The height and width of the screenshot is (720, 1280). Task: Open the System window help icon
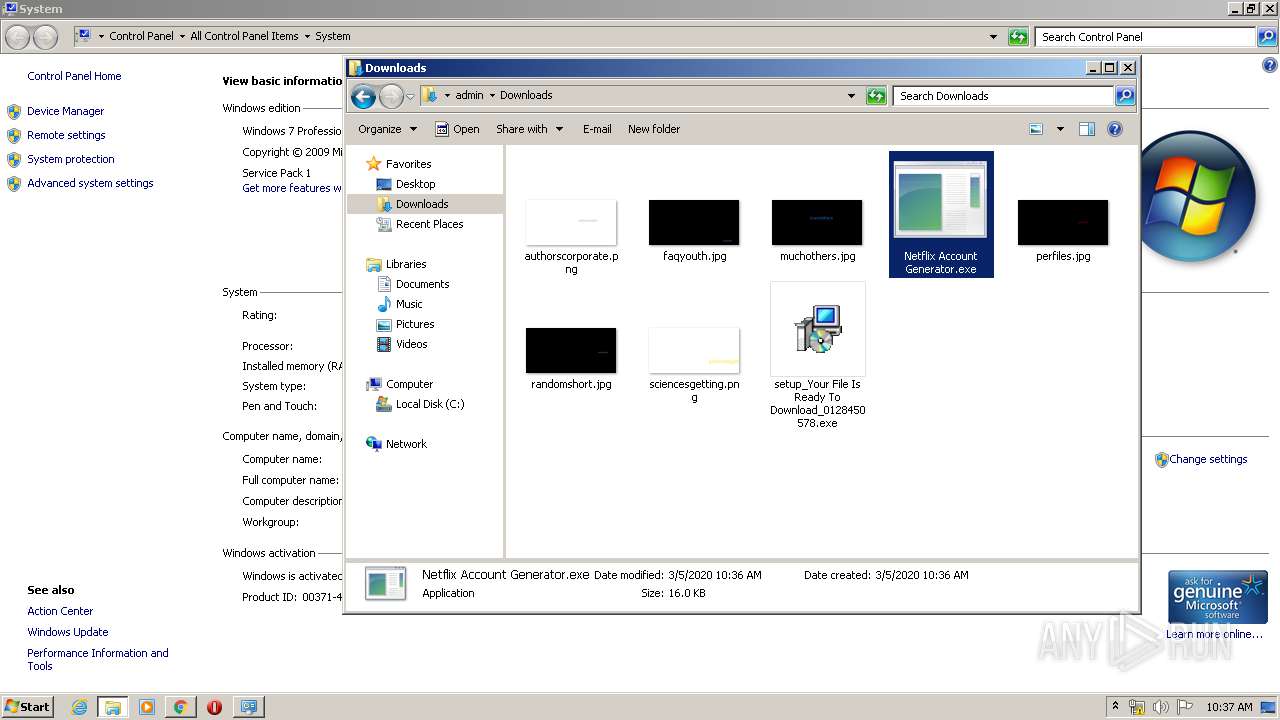point(1270,65)
